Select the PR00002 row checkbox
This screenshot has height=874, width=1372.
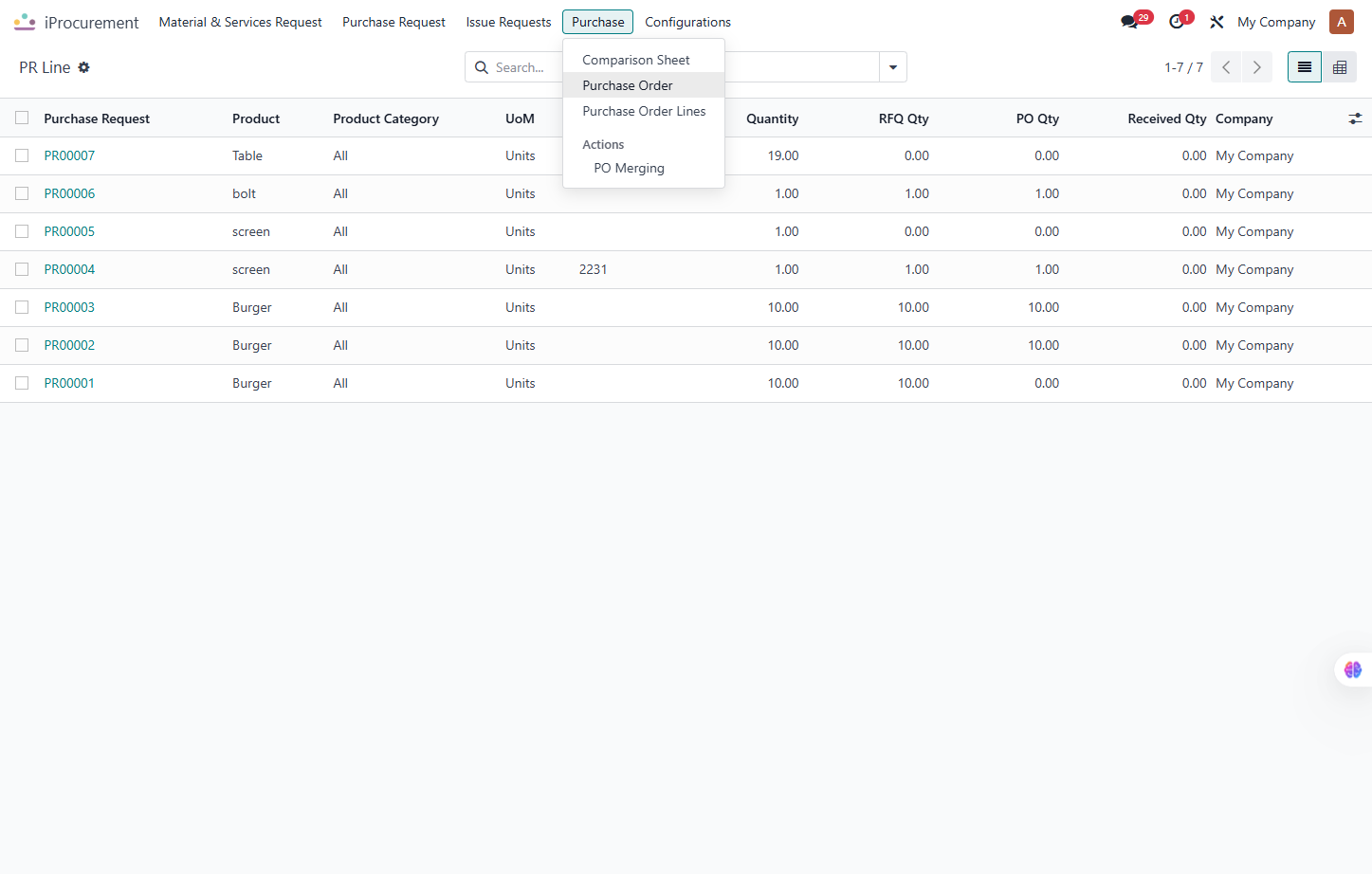pyautogui.click(x=22, y=345)
